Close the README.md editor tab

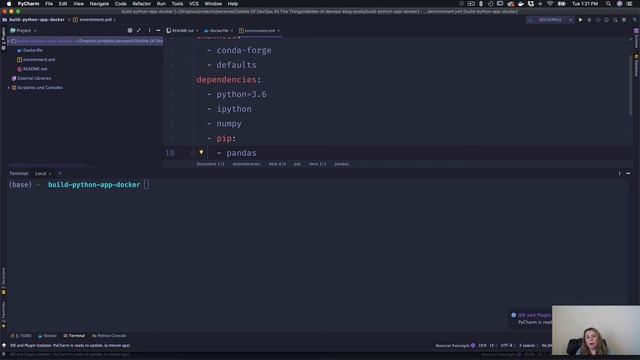pos(197,31)
